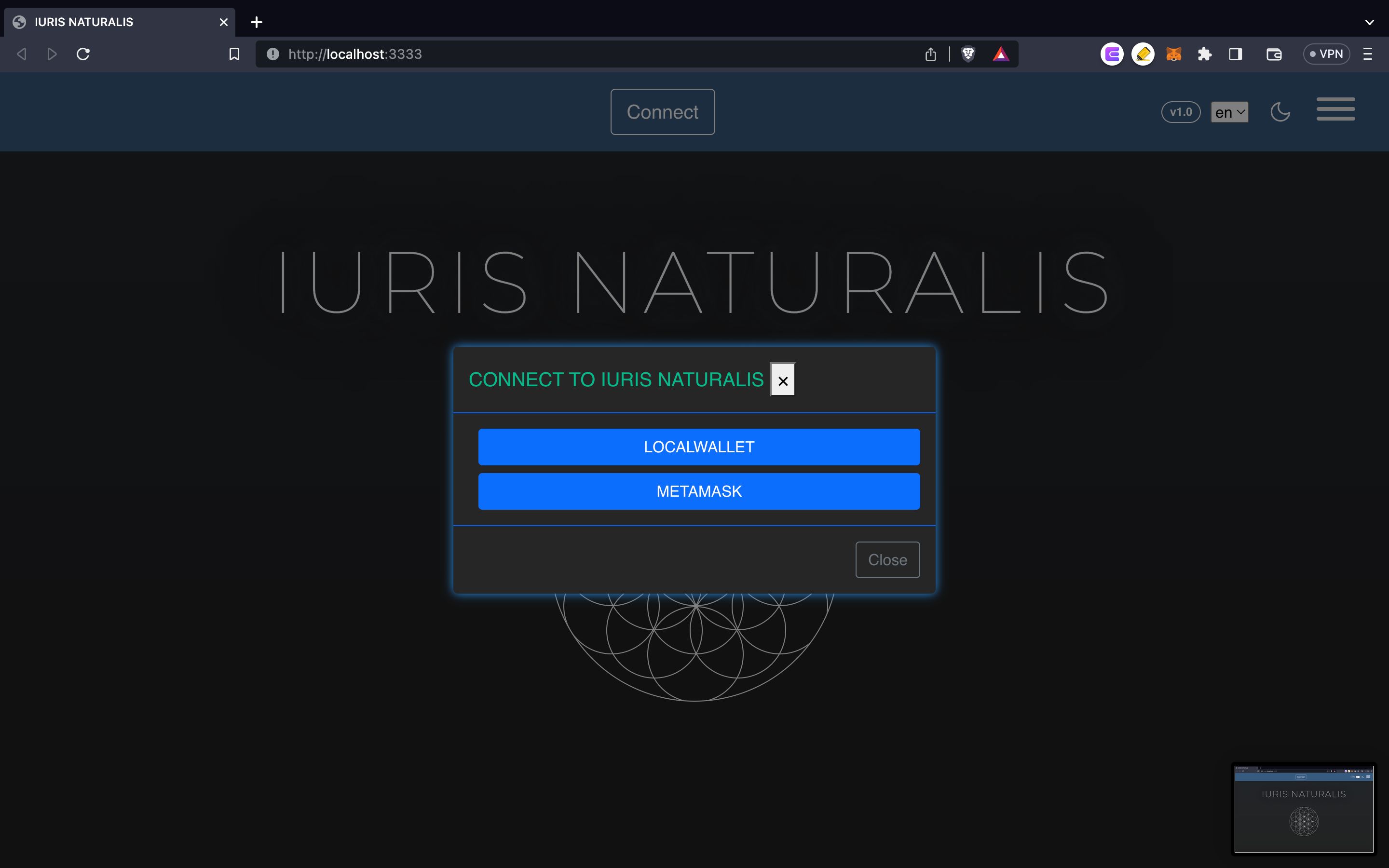Open a new tab with the plus button
The width and height of the screenshot is (1389, 868).
pyautogui.click(x=257, y=22)
